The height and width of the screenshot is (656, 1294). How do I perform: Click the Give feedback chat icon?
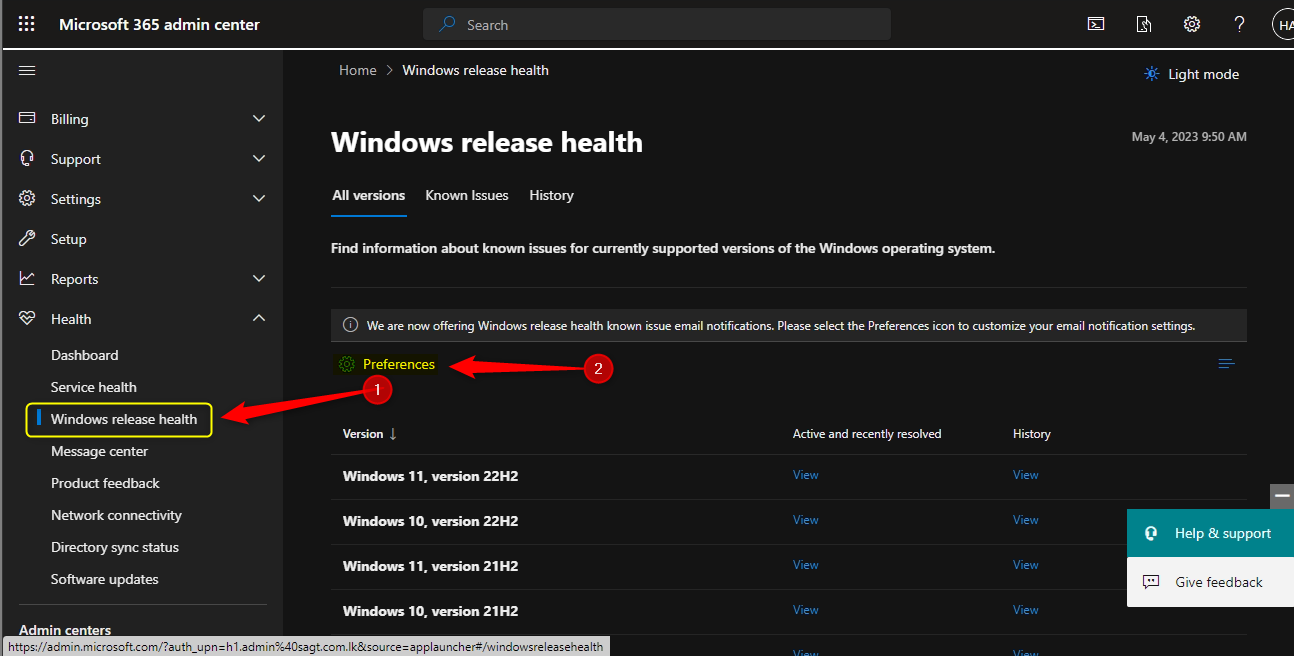pyautogui.click(x=1151, y=582)
